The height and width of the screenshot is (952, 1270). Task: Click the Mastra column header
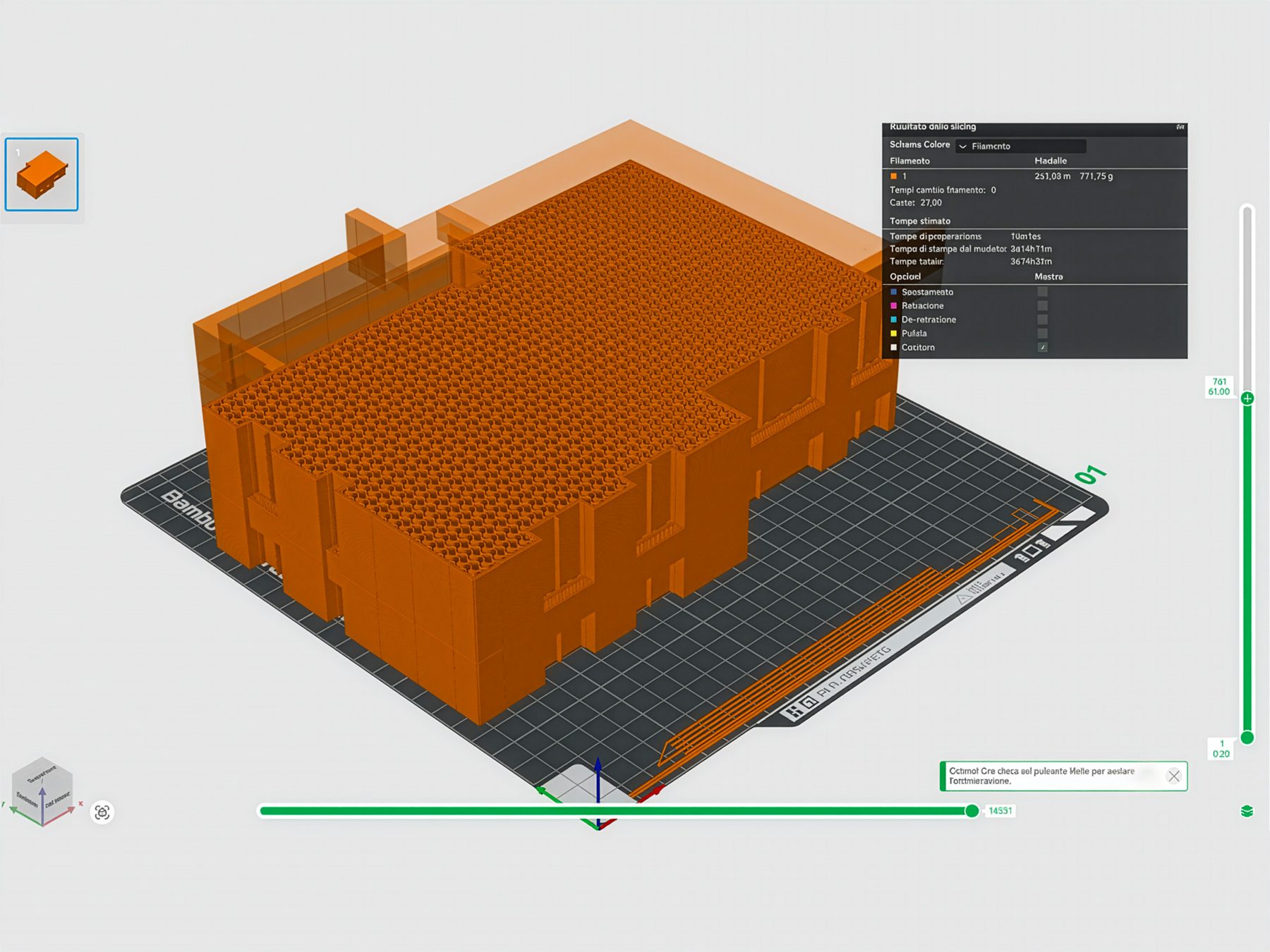pyautogui.click(x=1048, y=276)
